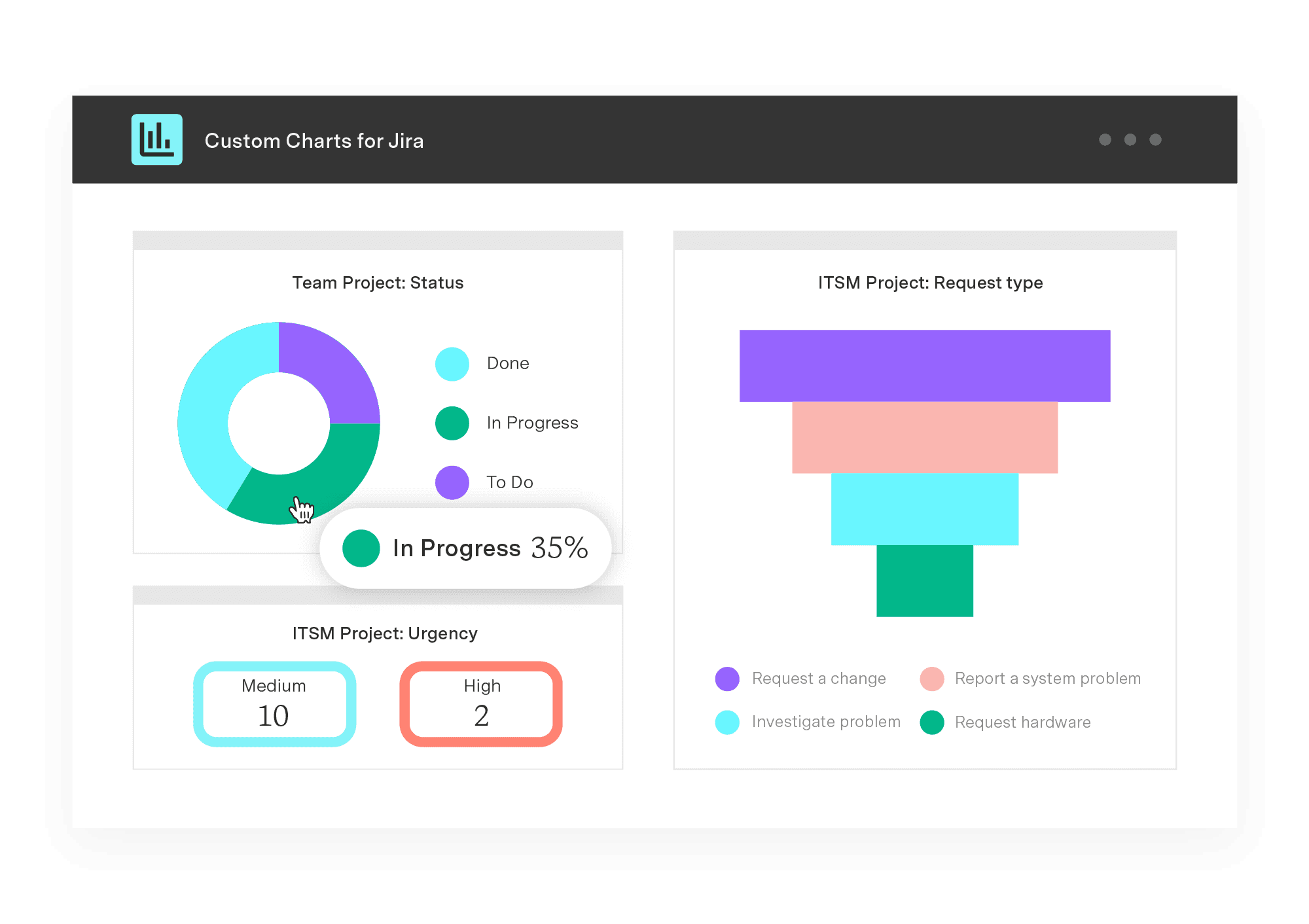Screen dimensions: 1309x924
Task: Toggle Request a change legend dot
Action: click(727, 679)
